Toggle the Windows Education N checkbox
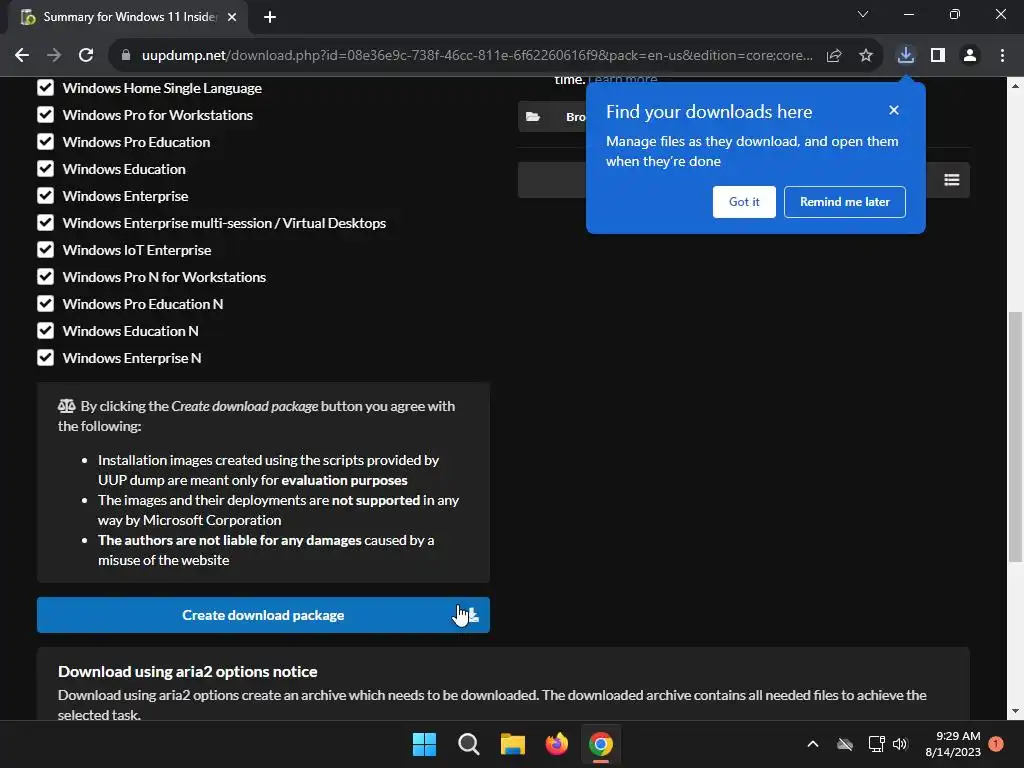Image resolution: width=1024 pixels, height=768 pixels. pos(45,331)
